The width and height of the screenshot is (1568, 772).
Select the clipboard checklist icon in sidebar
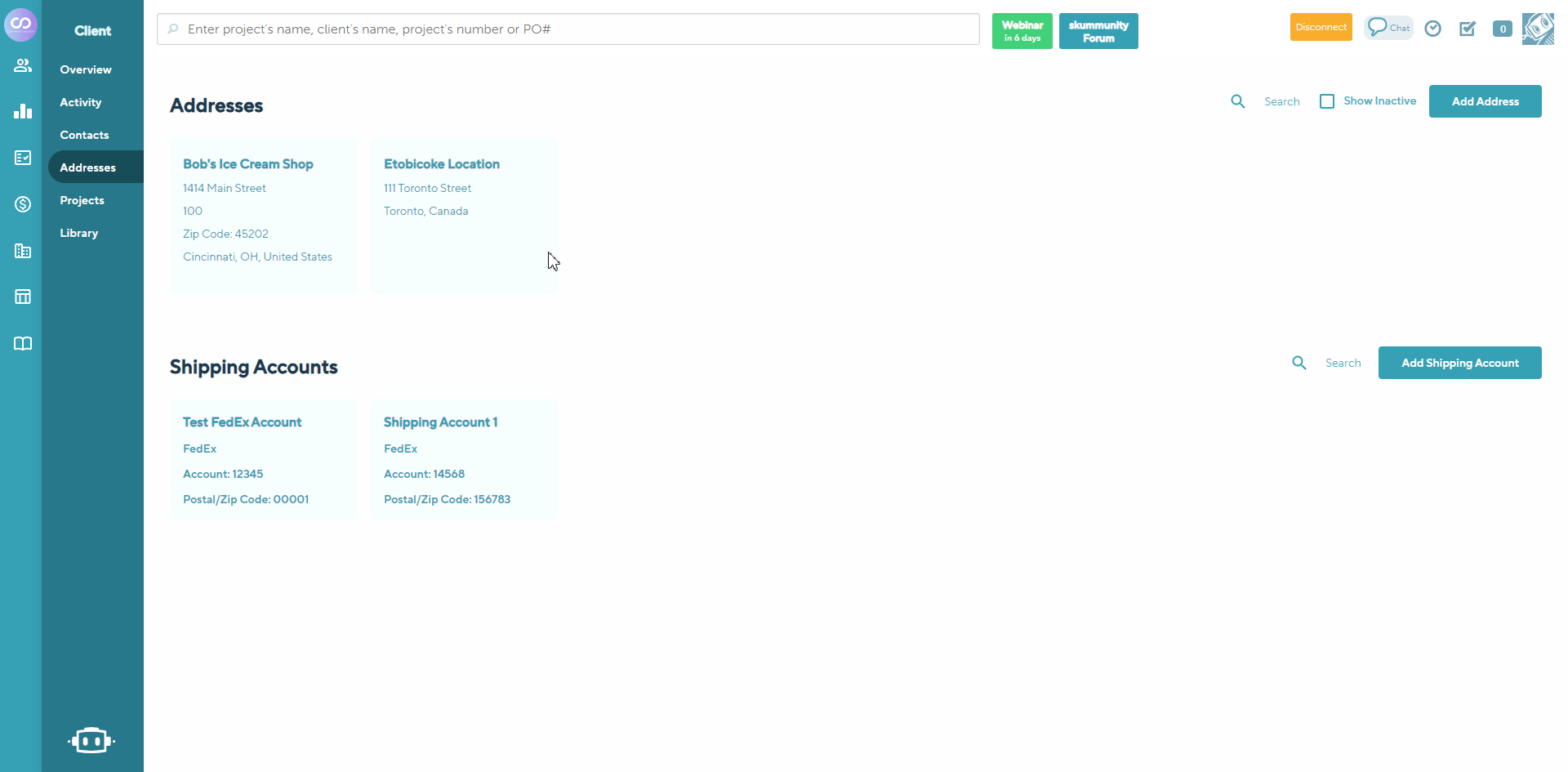click(22, 158)
